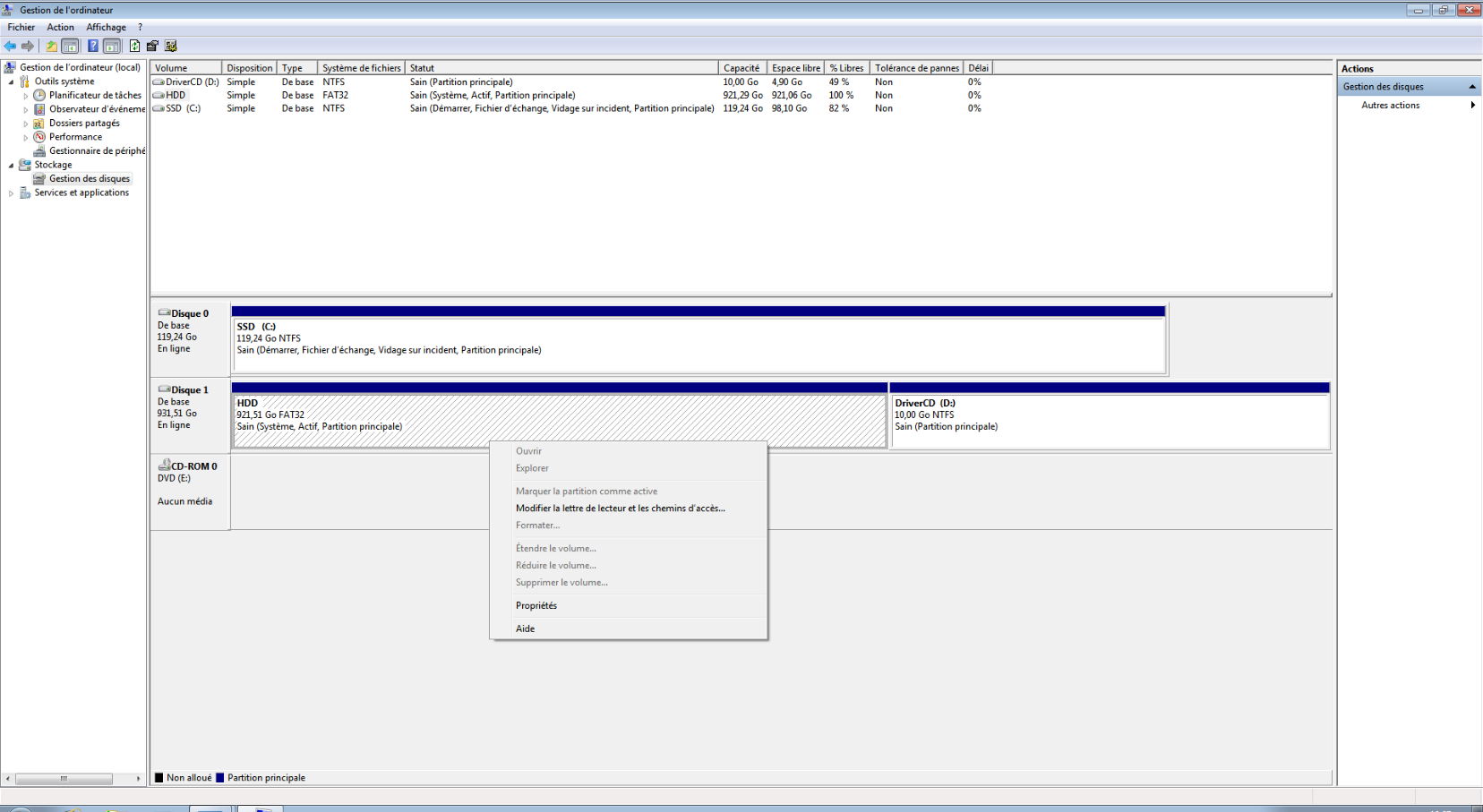The image size is (1483, 812).
Task: Click the Up one level folder icon
Action: point(51,46)
